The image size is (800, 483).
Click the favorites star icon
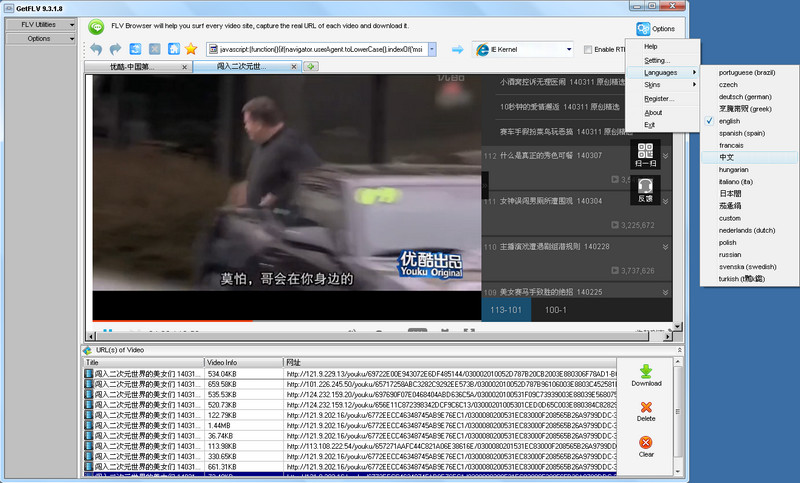(x=191, y=49)
